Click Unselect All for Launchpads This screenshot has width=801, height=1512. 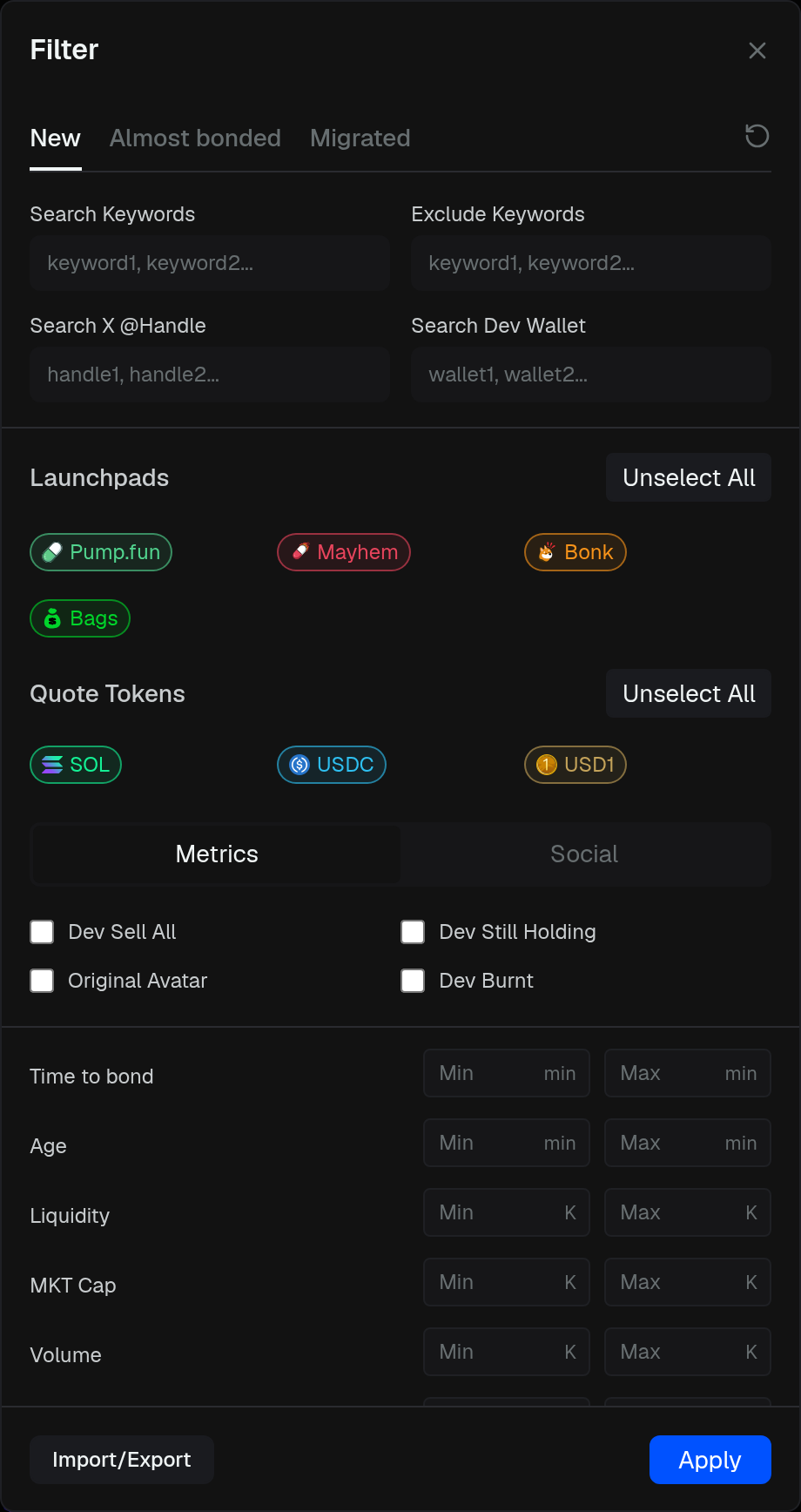(x=689, y=477)
